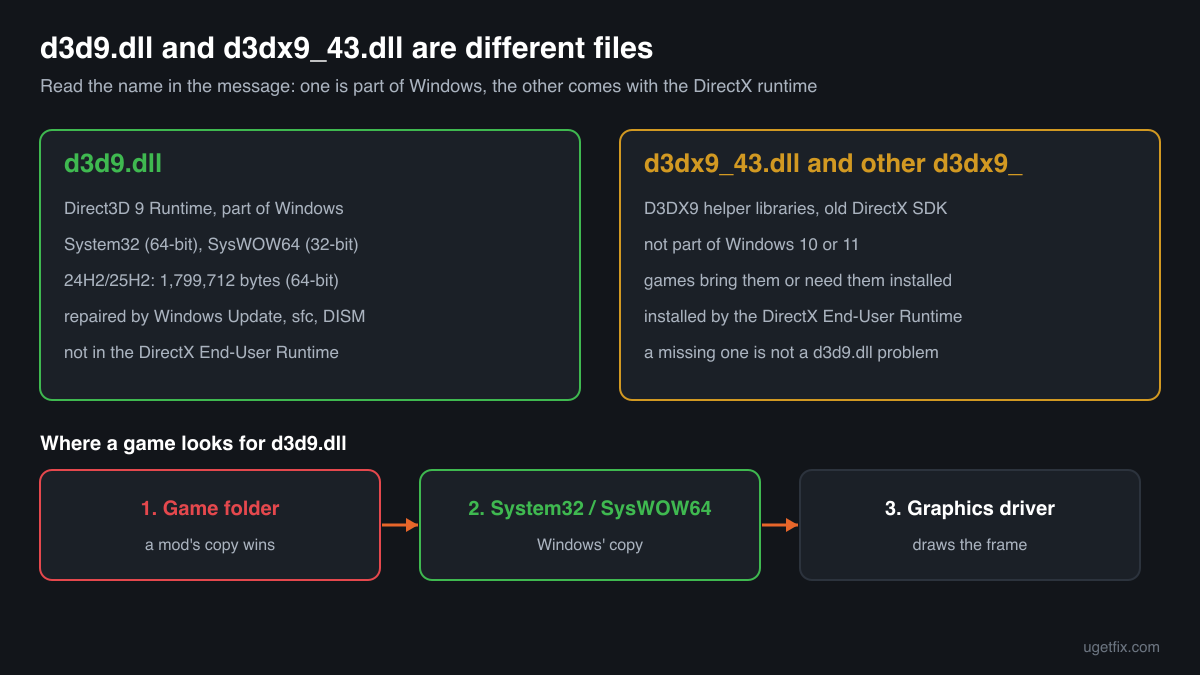
Task: Click 'games bring them or need them installed' line
Action: click(x=798, y=281)
